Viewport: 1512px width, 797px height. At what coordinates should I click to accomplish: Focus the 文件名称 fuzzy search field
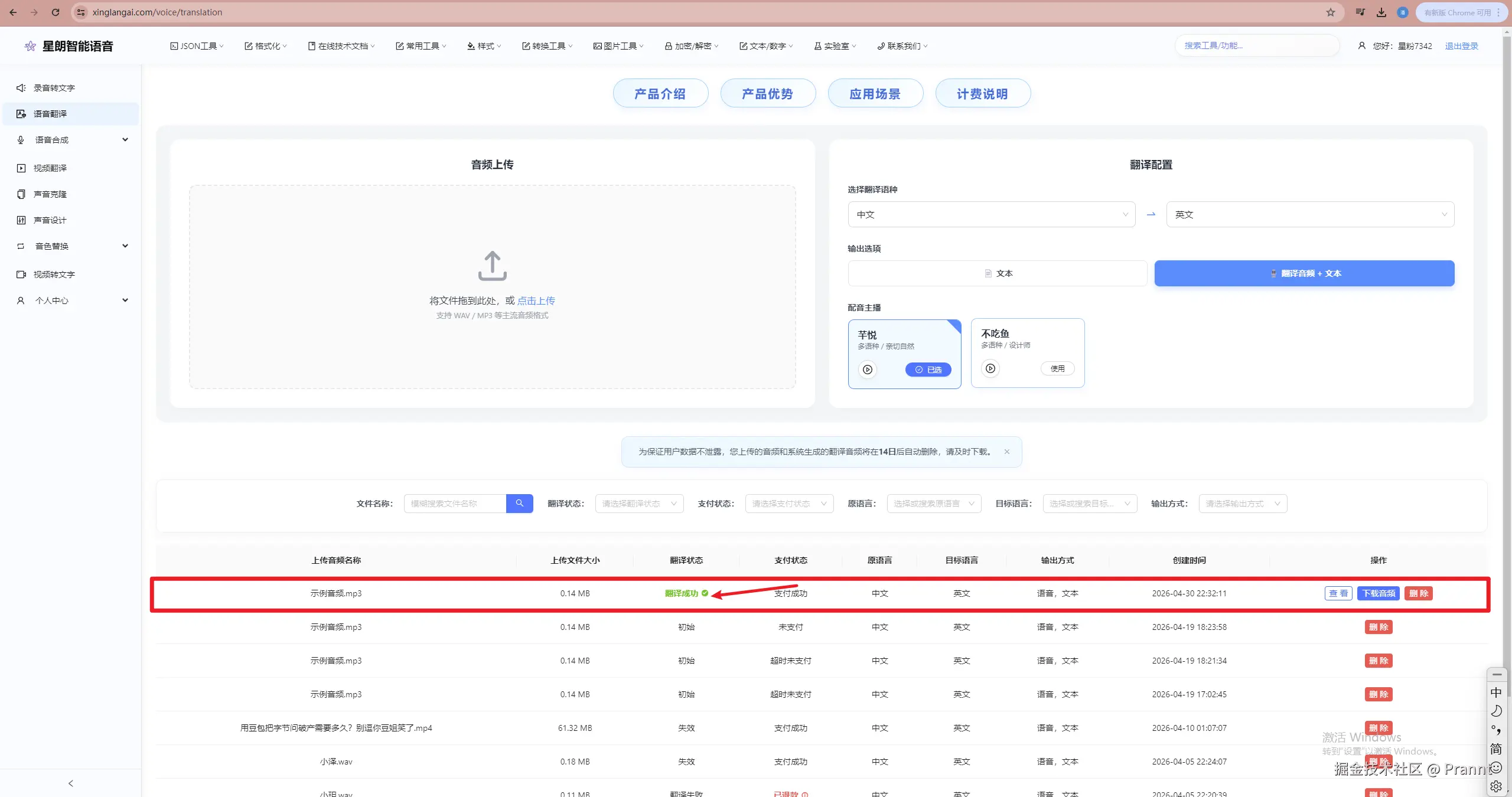coord(455,504)
